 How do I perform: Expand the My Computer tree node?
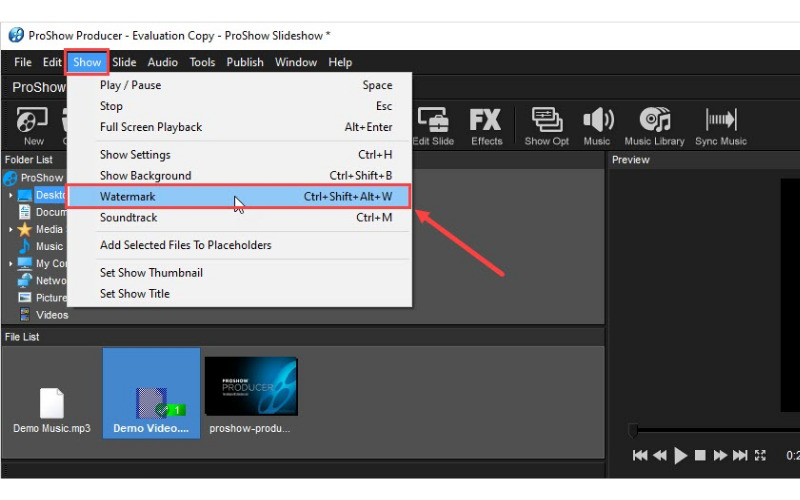point(10,264)
